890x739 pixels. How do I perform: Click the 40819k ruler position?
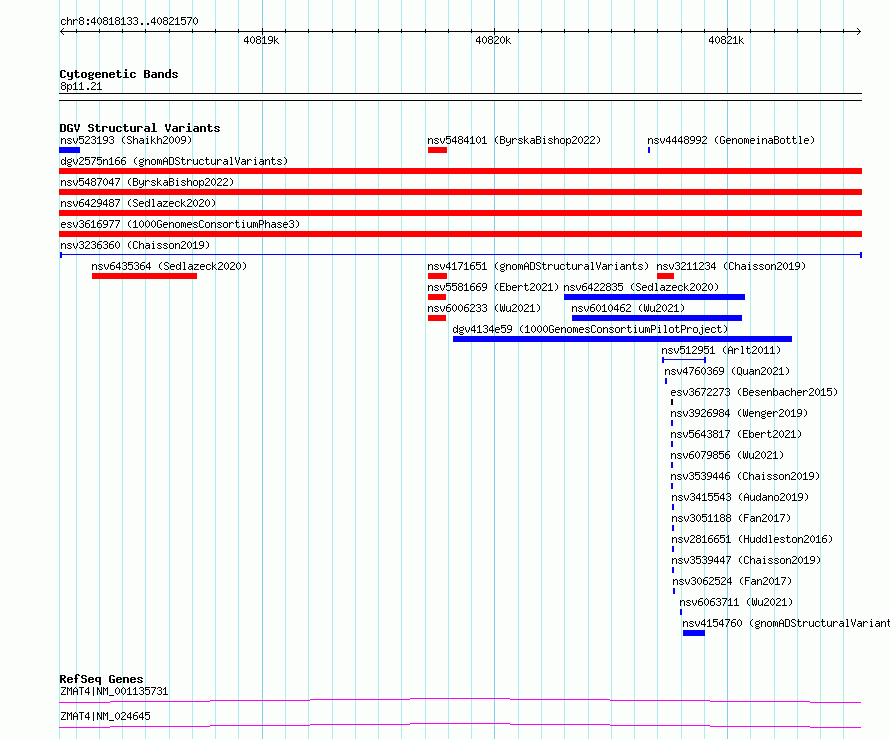[x=261, y=40]
